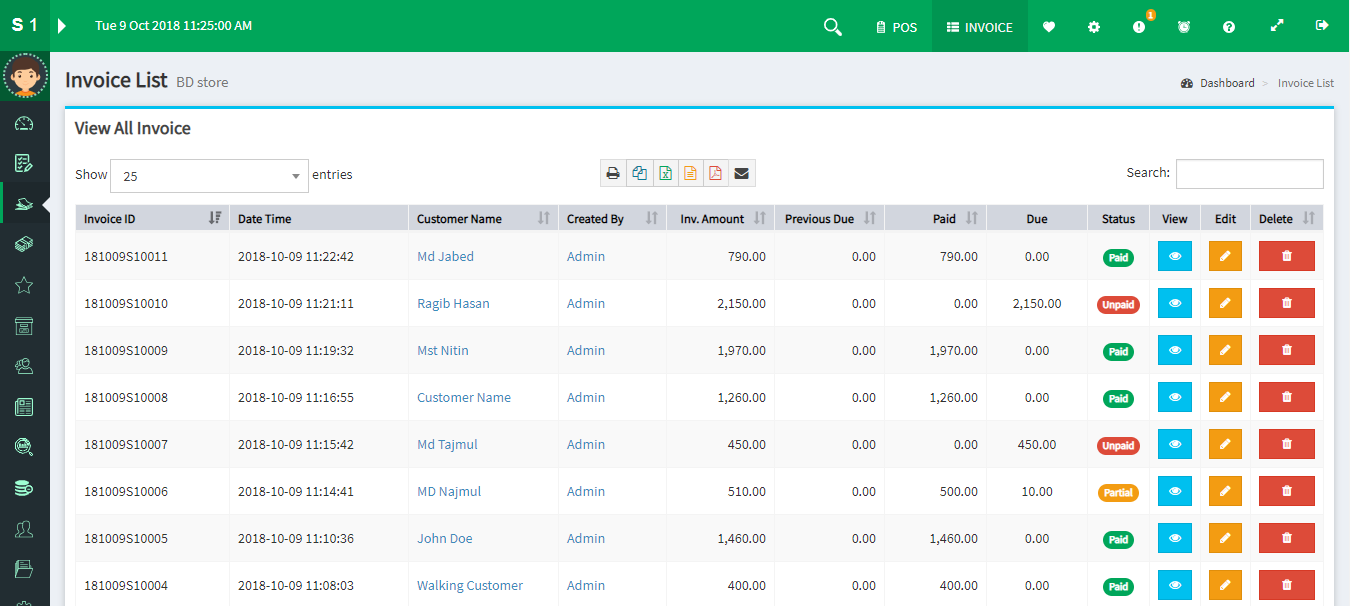Select the INVOICE menu item
1350x606 pixels.
click(980, 27)
